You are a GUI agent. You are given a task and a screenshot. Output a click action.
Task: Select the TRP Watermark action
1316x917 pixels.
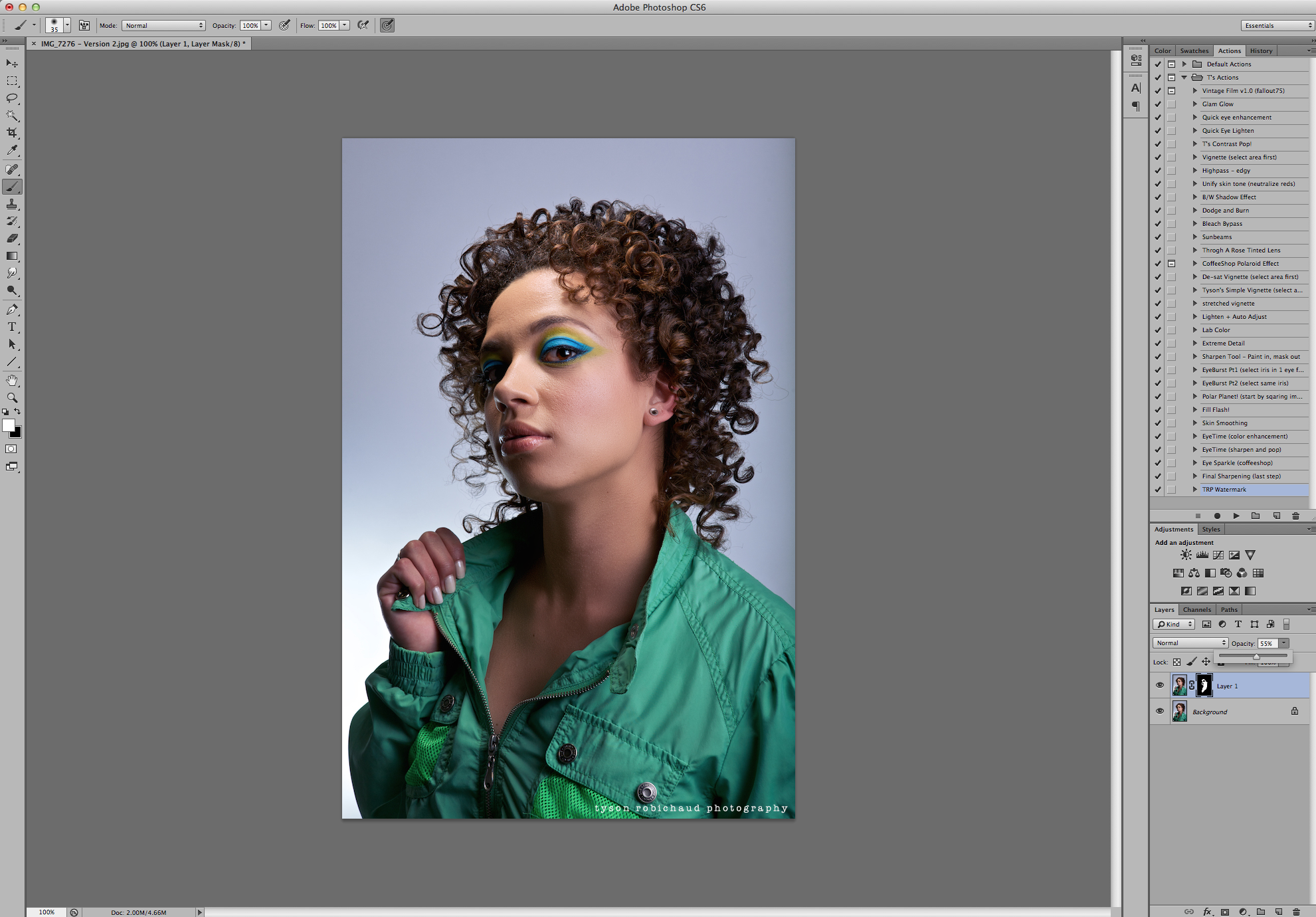click(x=1224, y=489)
